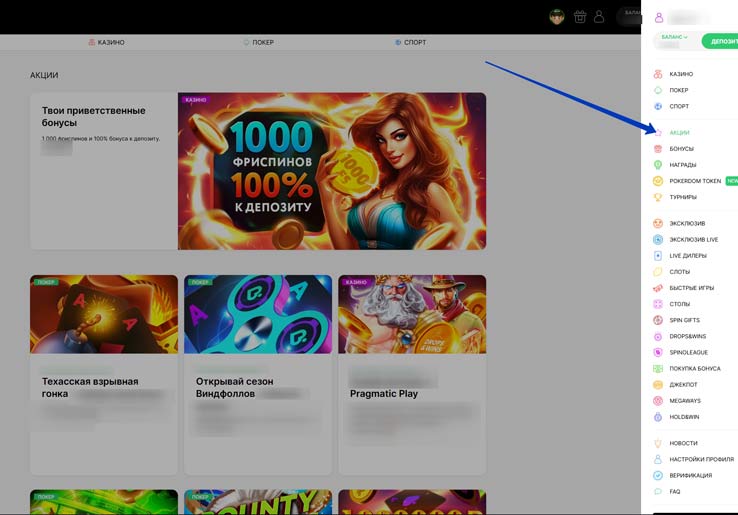Open Настройки профиля in sidebar
Screen dimensions: 738x515
[701, 459]
